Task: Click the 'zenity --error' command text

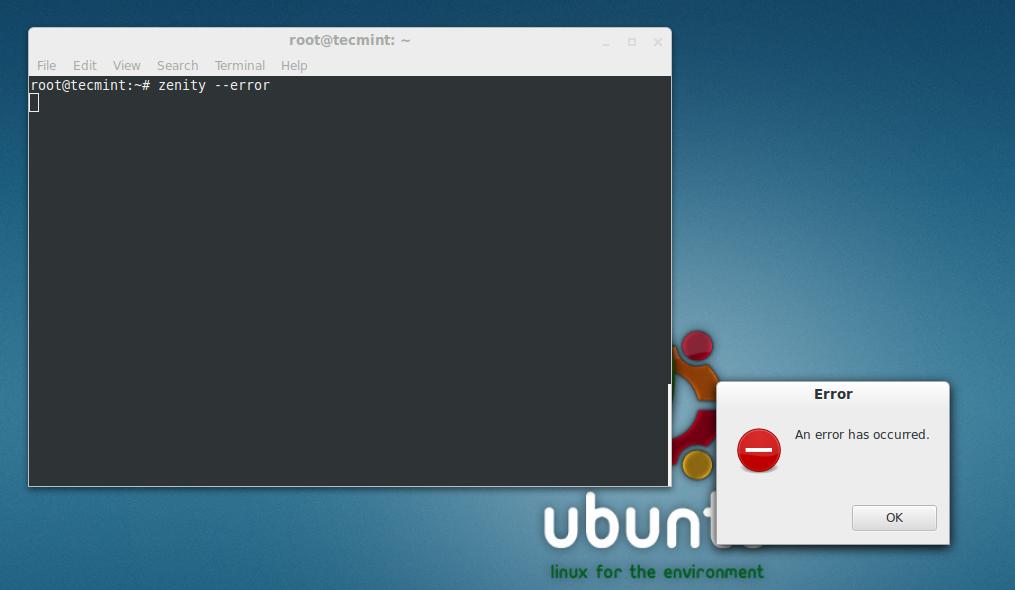Action: click(x=214, y=85)
